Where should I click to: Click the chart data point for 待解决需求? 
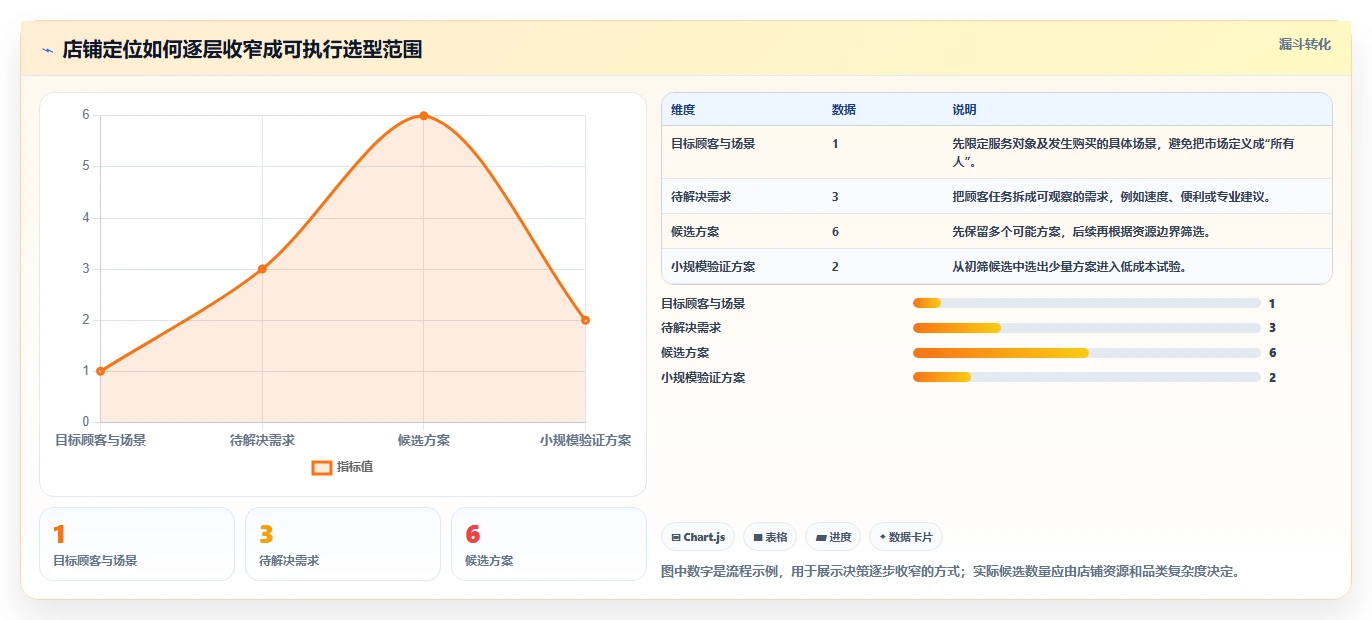click(x=262, y=269)
